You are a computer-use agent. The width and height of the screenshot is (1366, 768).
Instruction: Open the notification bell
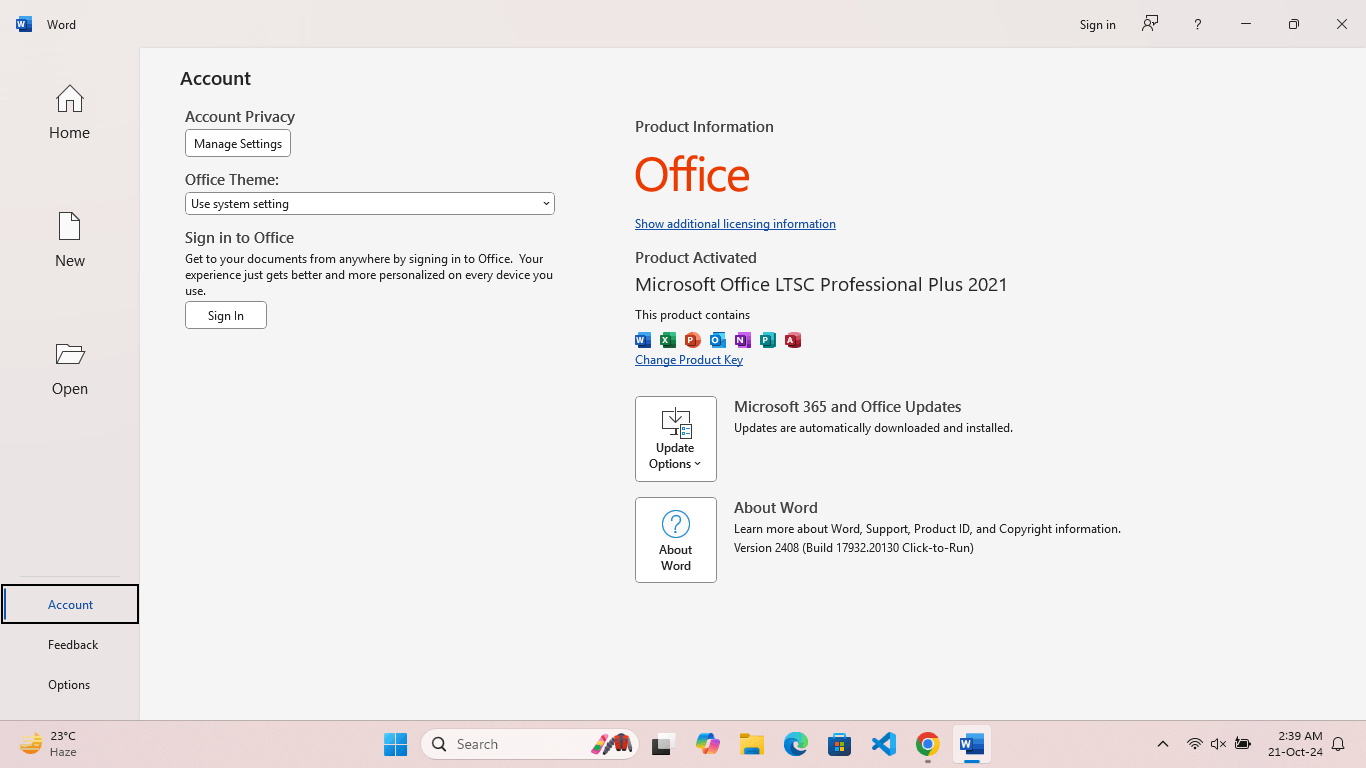point(1338,744)
